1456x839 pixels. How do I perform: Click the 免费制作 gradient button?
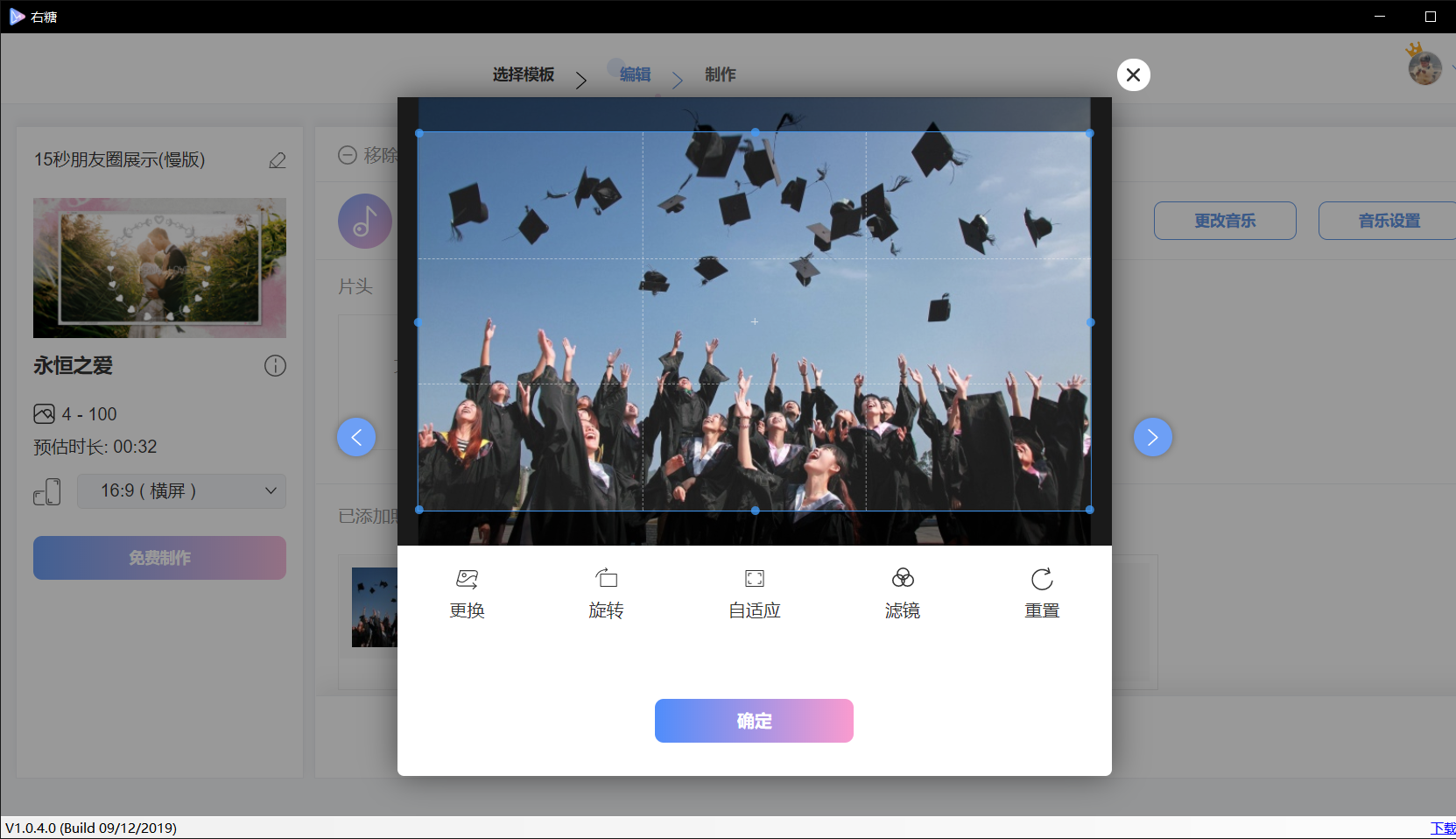pyautogui.click(x=159, y=558)
